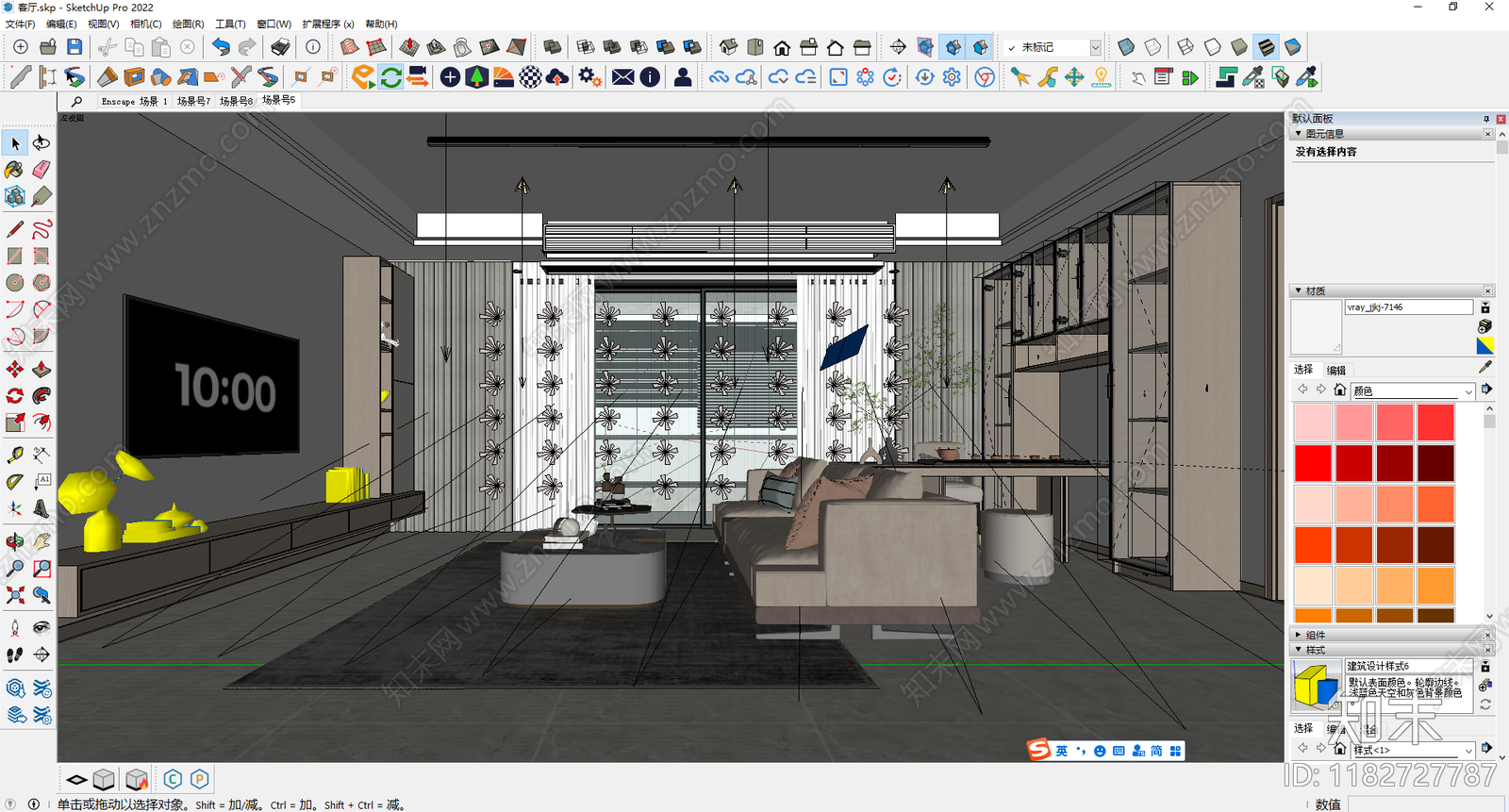Toggle X-Ray face style
The width and height of the screenshot is (1509, 812).
pos(1126,47)
